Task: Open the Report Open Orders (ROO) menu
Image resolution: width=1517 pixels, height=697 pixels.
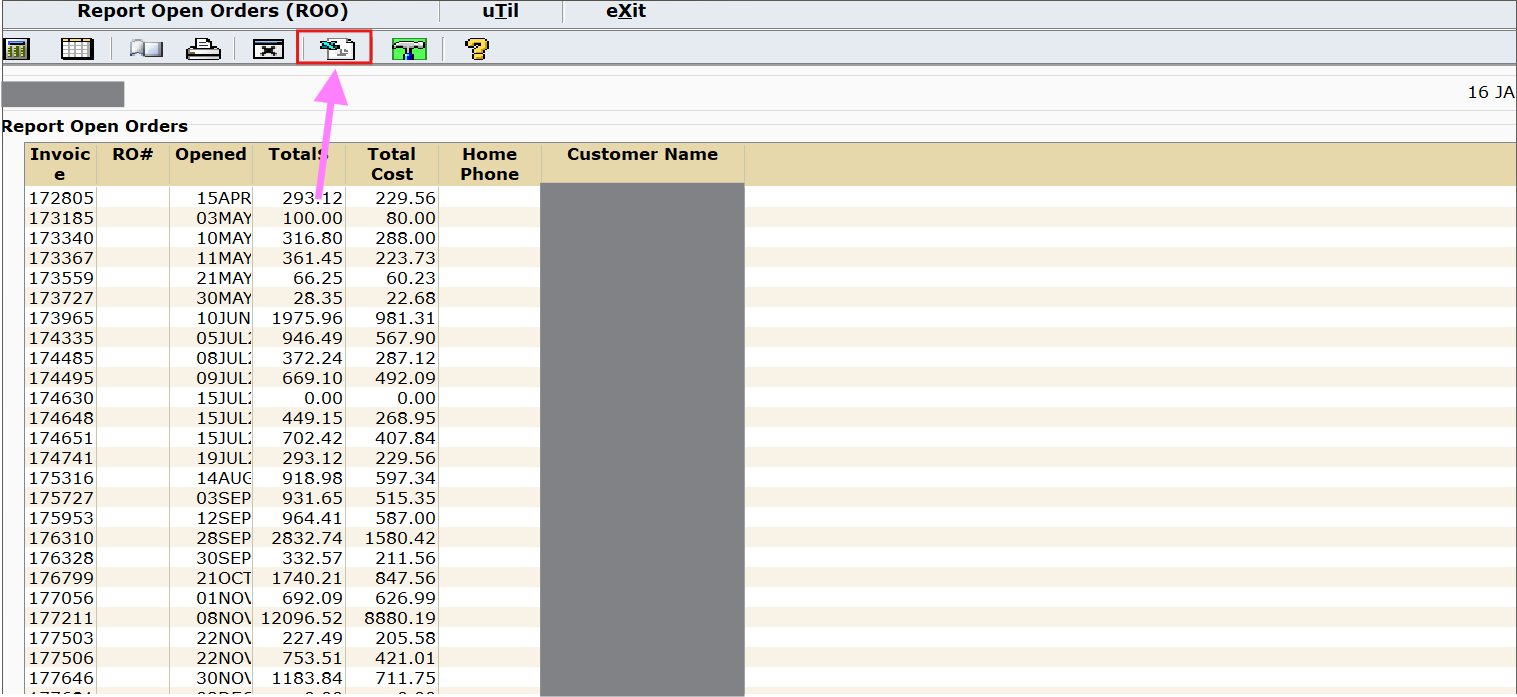Action: coord(213,12)
